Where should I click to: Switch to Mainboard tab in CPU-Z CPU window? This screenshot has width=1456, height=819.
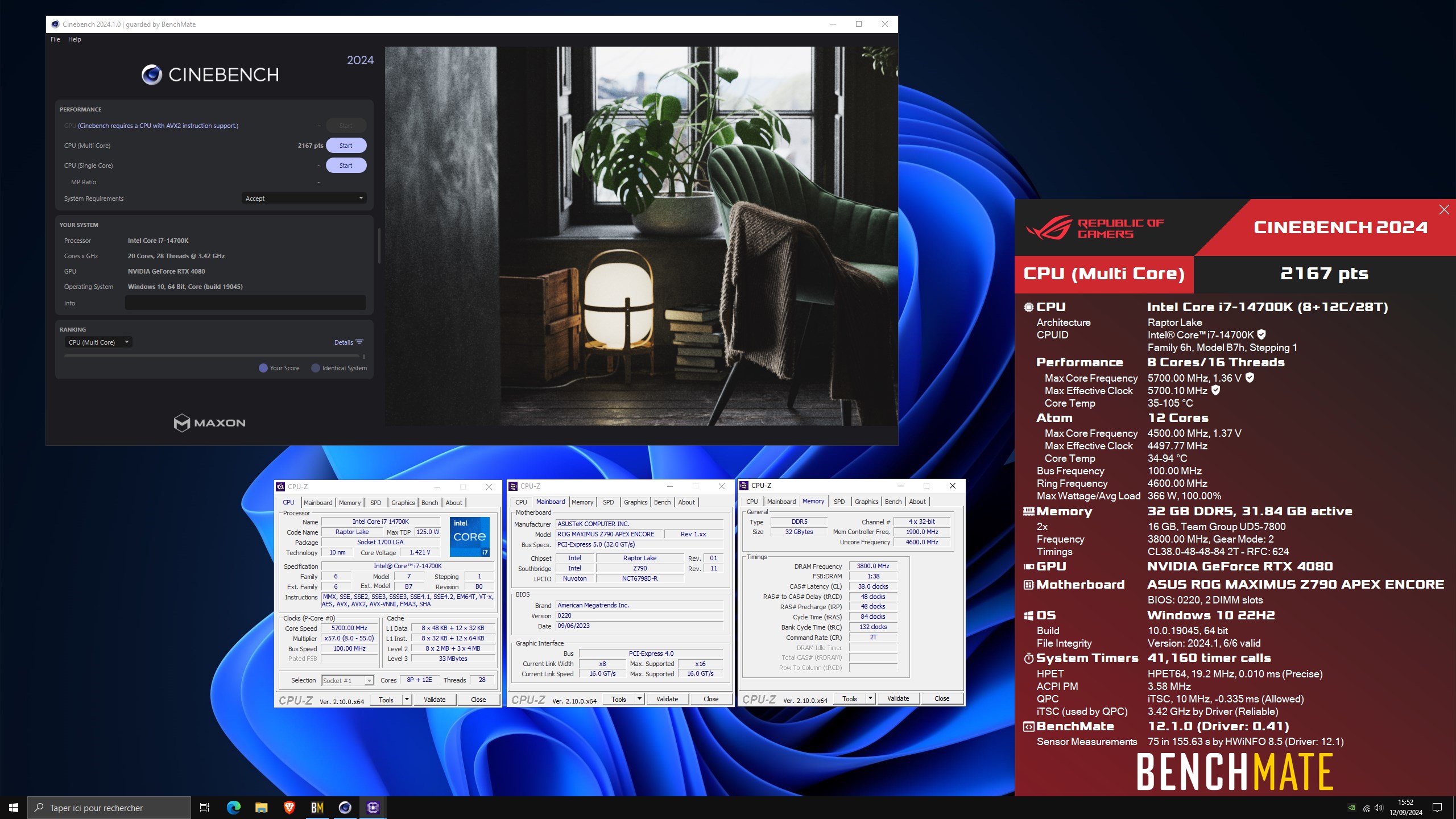coord(318,503)
